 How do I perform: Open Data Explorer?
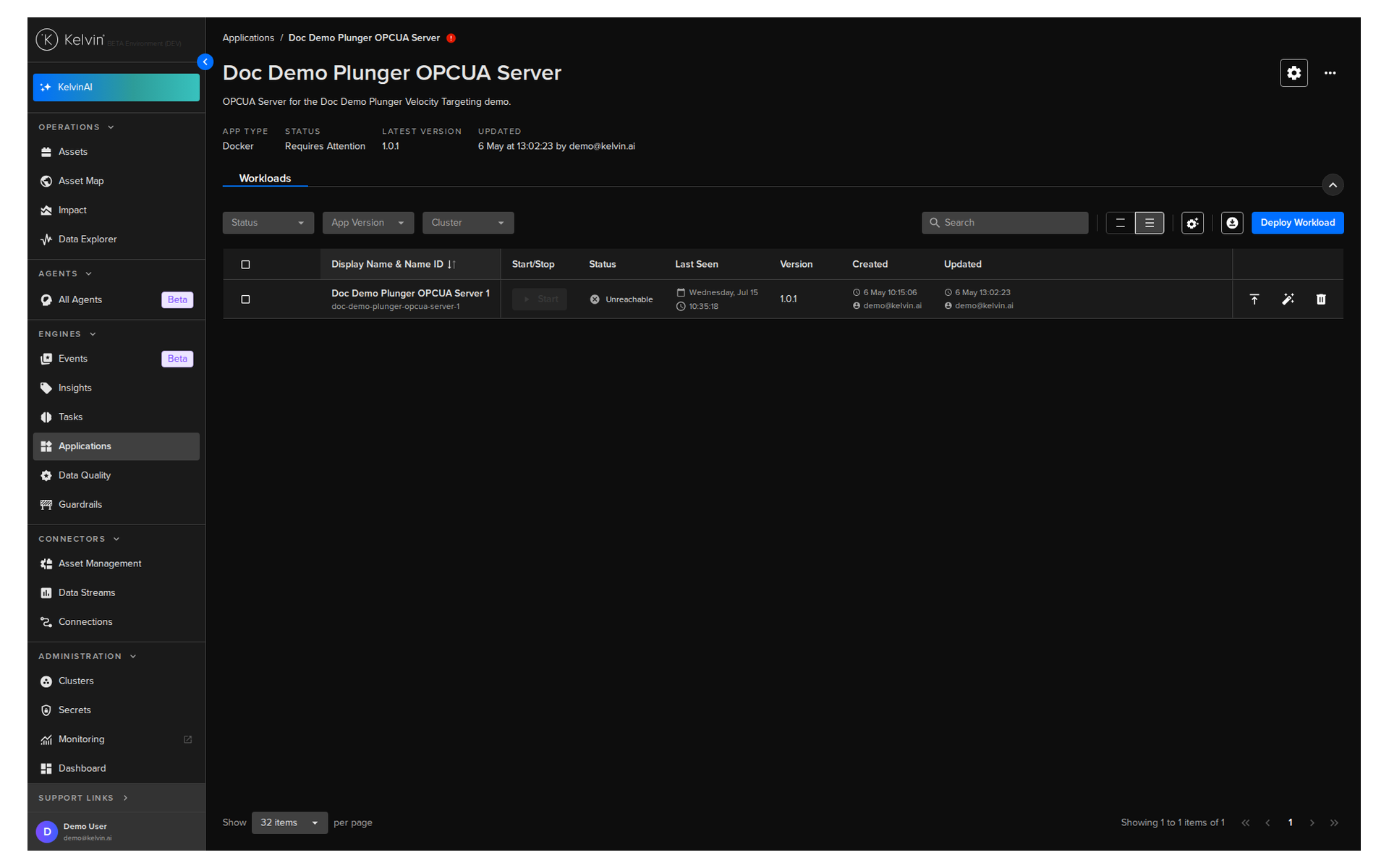tap(116, 239)
